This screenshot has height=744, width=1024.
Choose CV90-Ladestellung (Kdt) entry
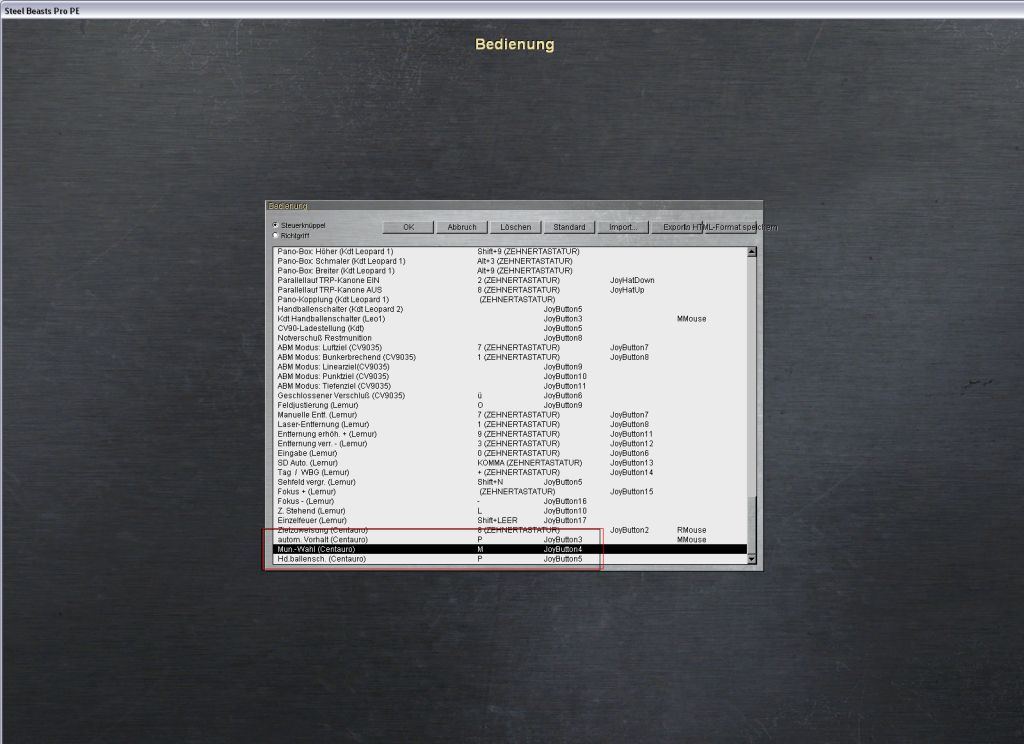pos(319,328)
